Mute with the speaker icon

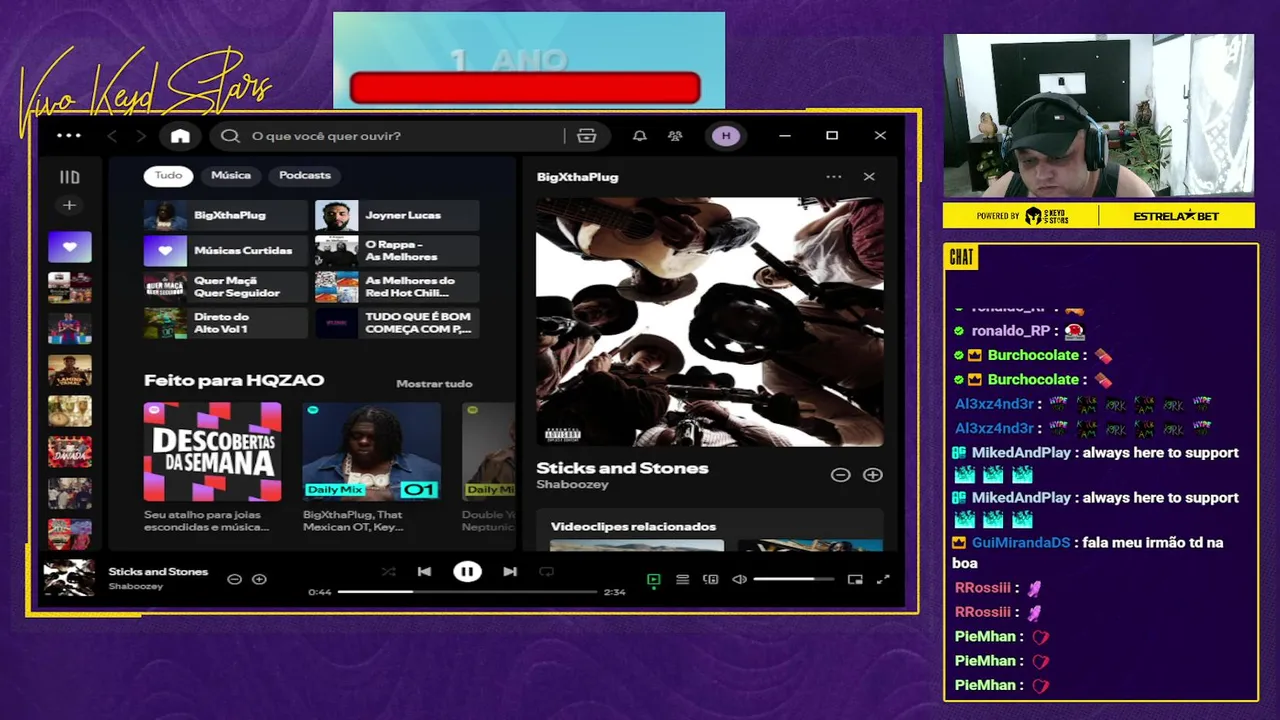coord(739,579)
